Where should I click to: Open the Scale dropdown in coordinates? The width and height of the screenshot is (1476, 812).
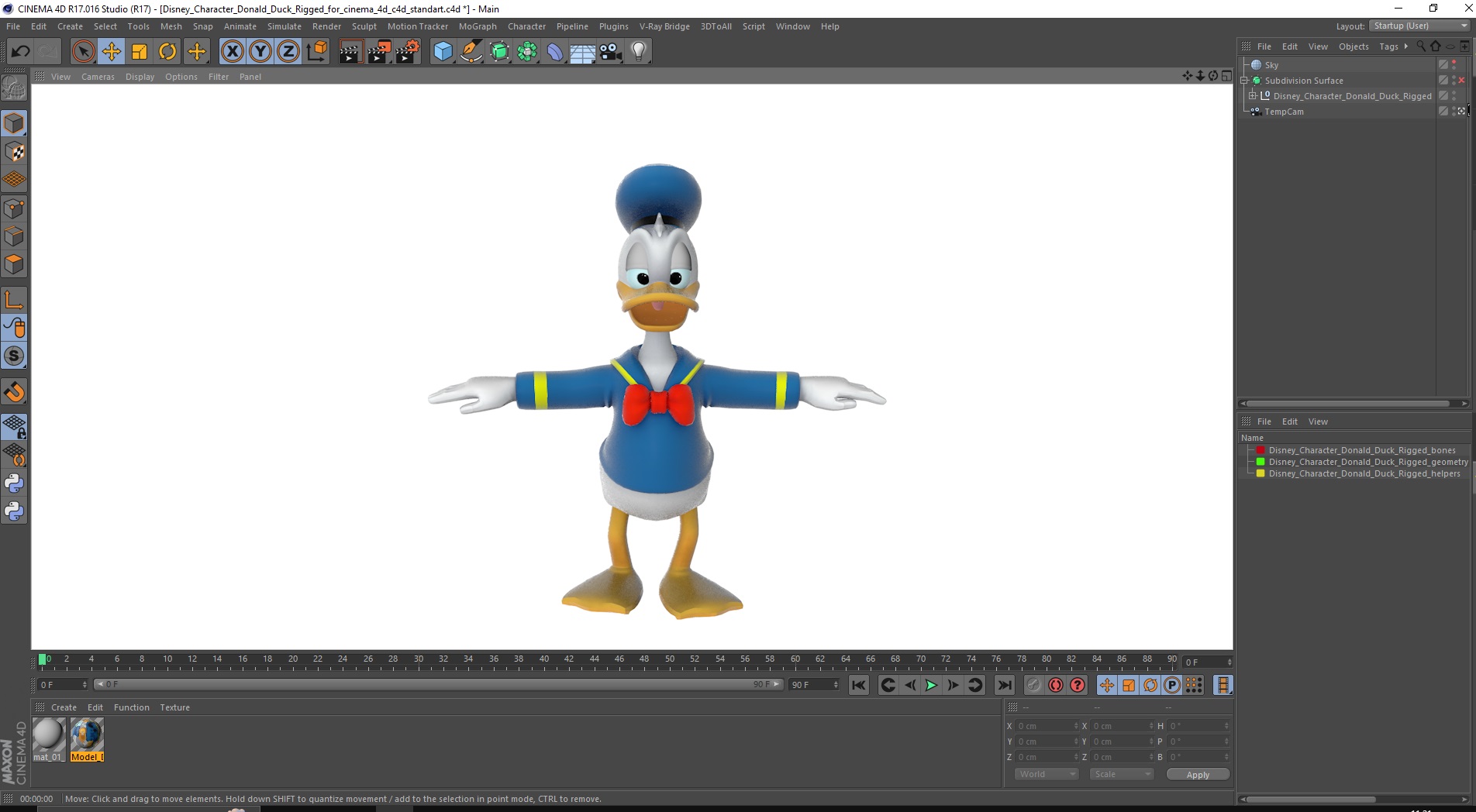(x=1122, y=774)
